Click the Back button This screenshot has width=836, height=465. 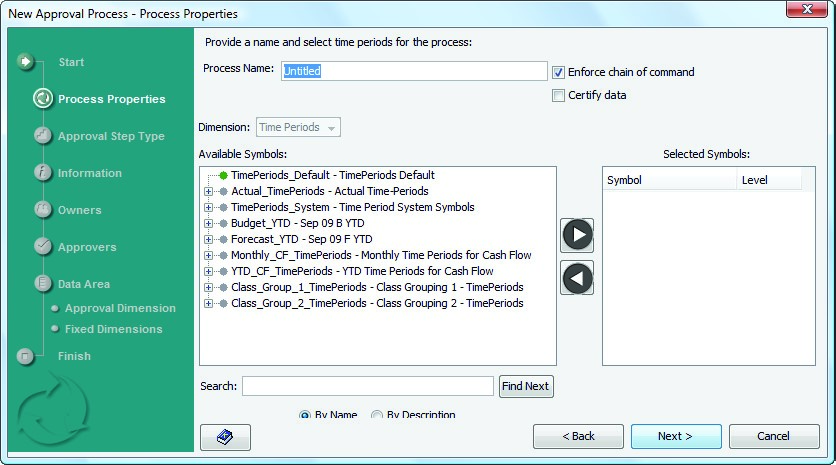click(x=578, y=436)
